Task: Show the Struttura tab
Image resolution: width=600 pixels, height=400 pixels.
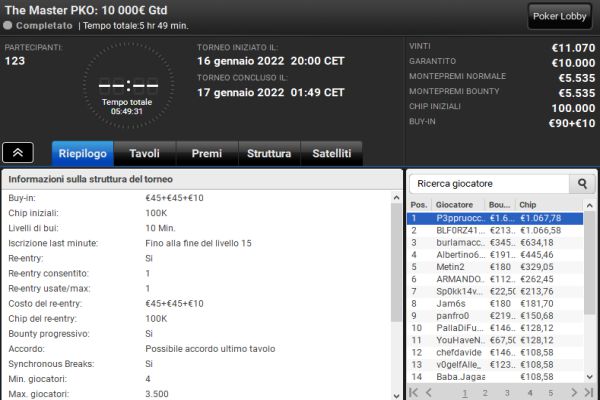Action: pos(269,153)
